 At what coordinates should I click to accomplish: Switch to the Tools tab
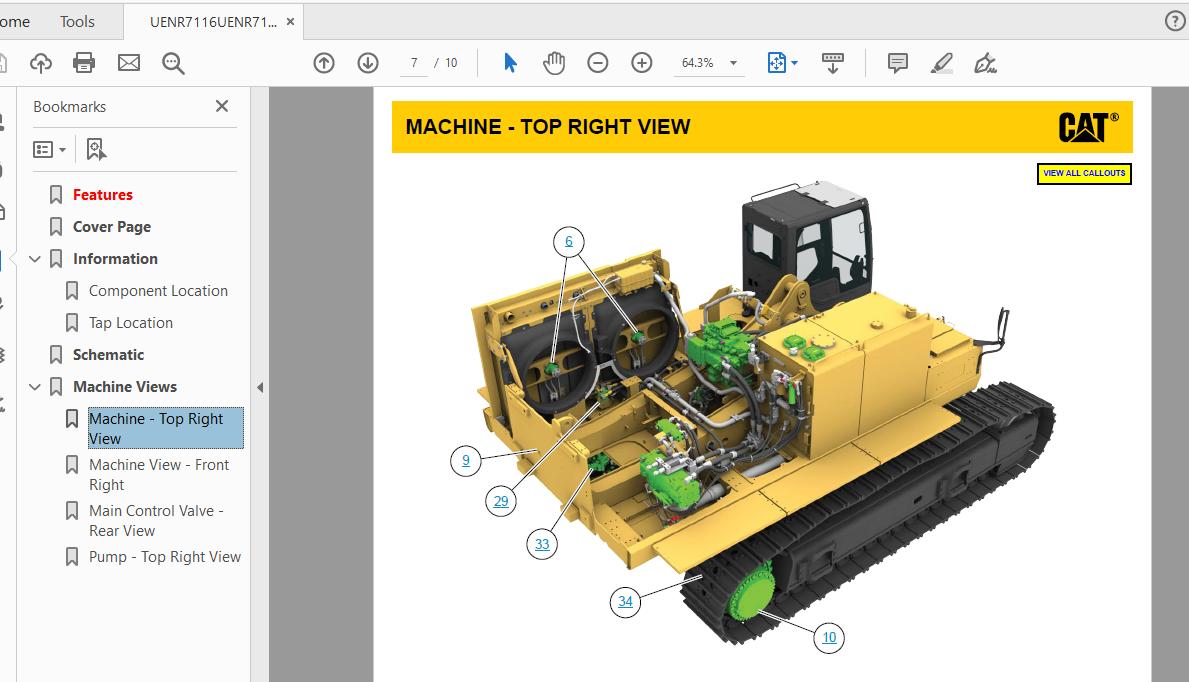pyautogui.click(x=77, y=22)
